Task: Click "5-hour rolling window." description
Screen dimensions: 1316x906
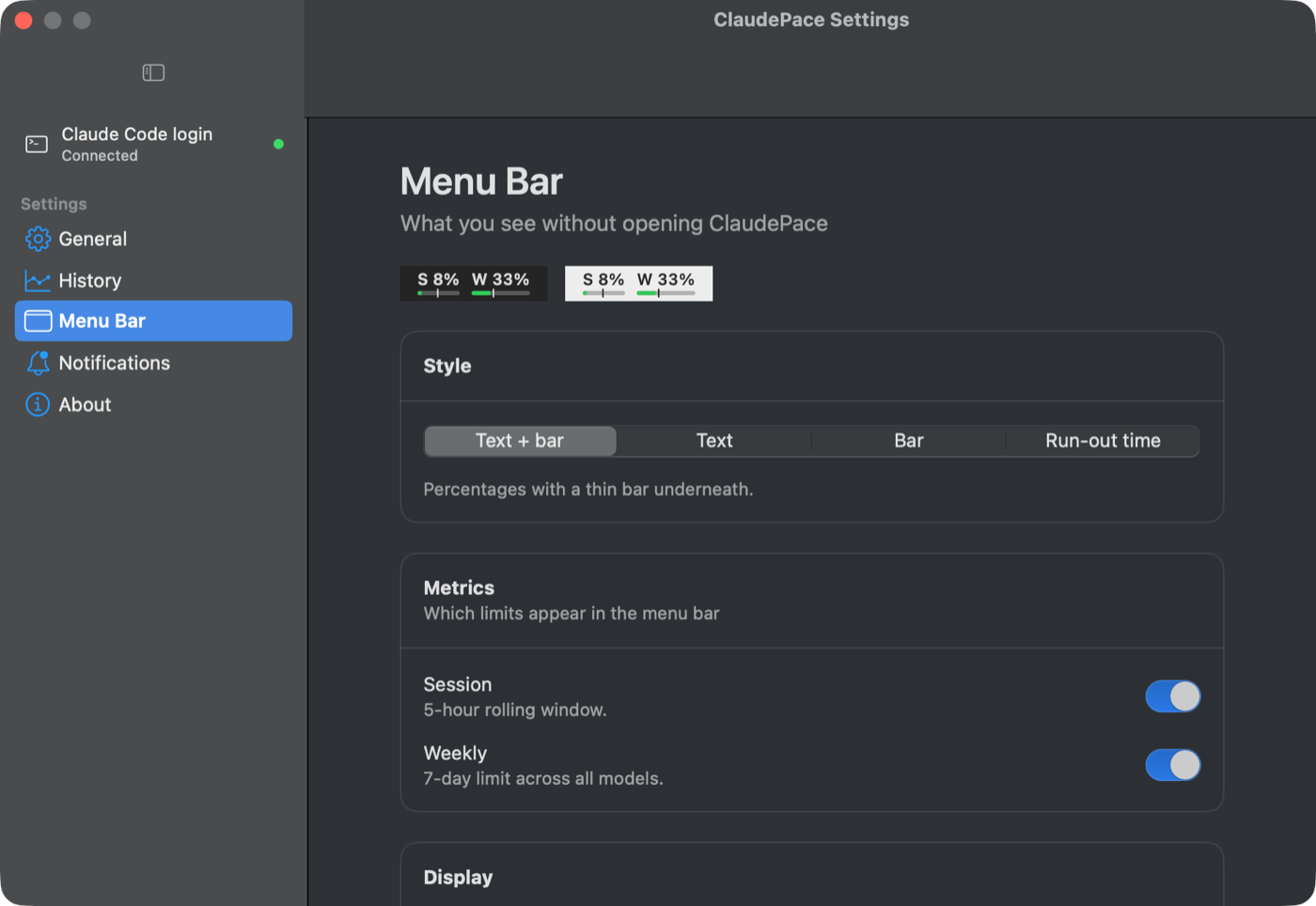Action: pyautogui.click(x=515, y=710)
